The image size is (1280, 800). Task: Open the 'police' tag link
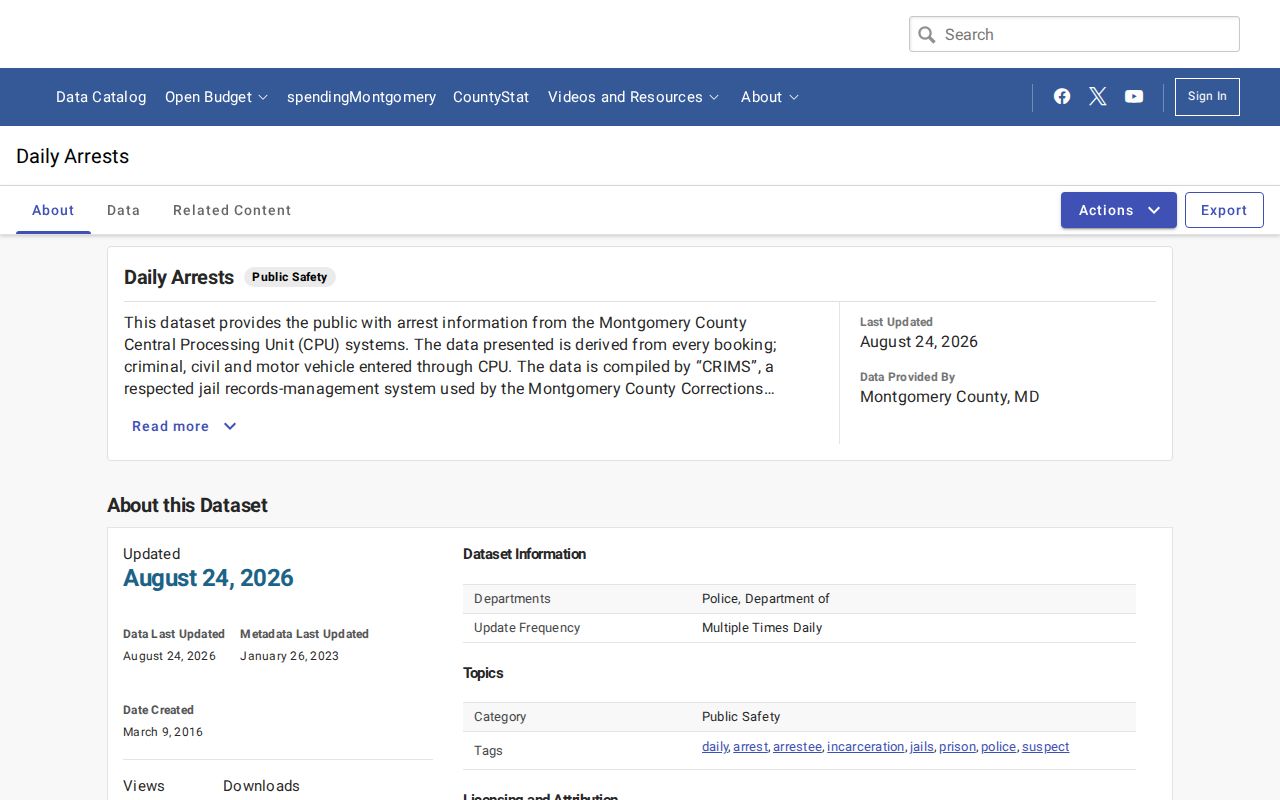[999, 747]
